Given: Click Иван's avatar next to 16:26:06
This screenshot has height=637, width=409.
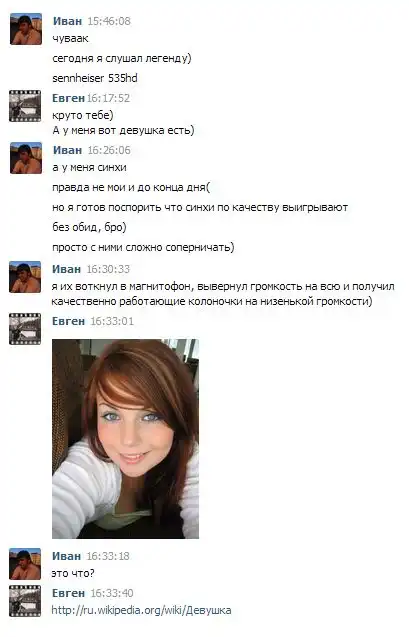Looking at the screenshot, I should point(26,158).
